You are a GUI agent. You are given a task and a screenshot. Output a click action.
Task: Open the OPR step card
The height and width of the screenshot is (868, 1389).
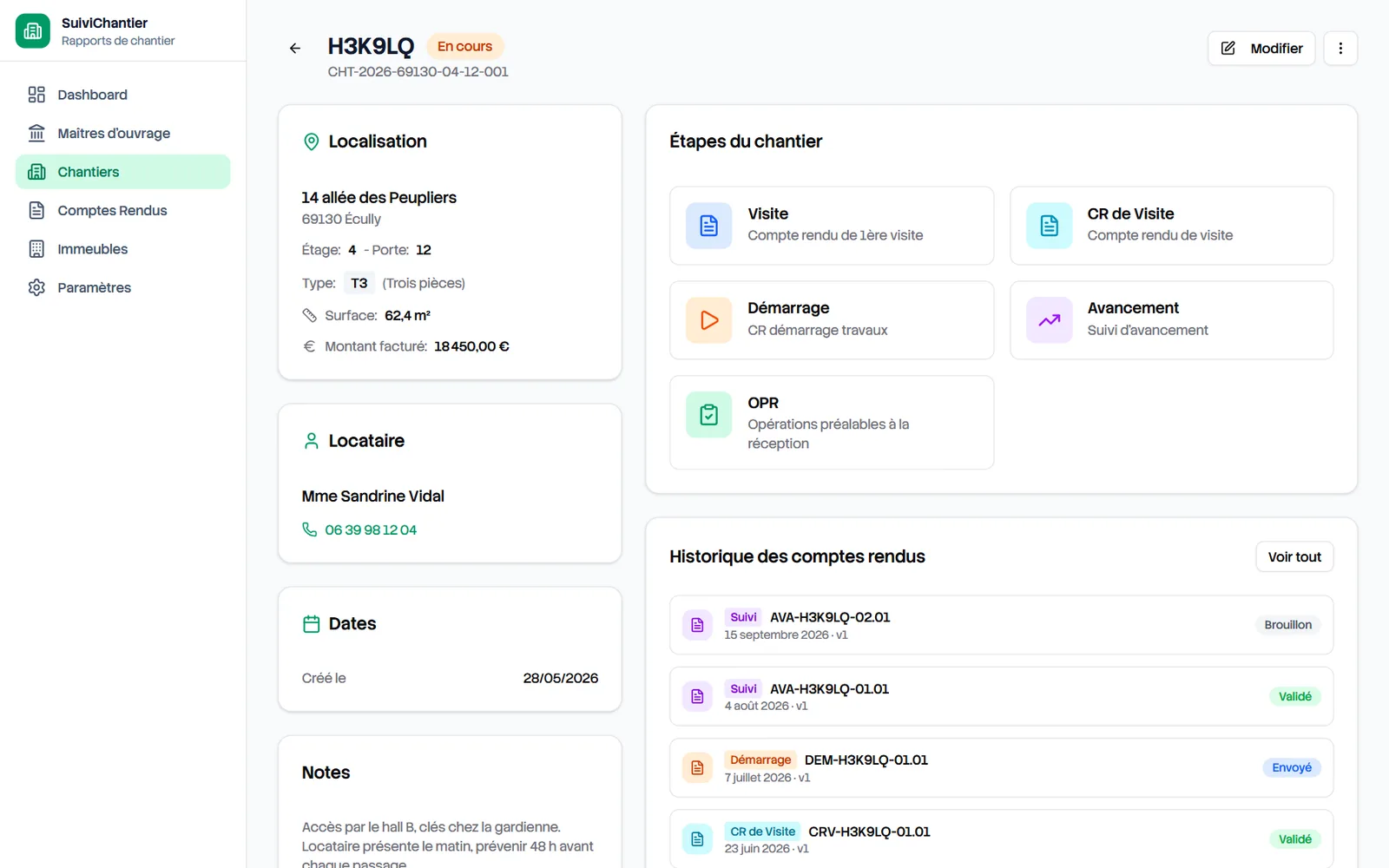[832, 423]
